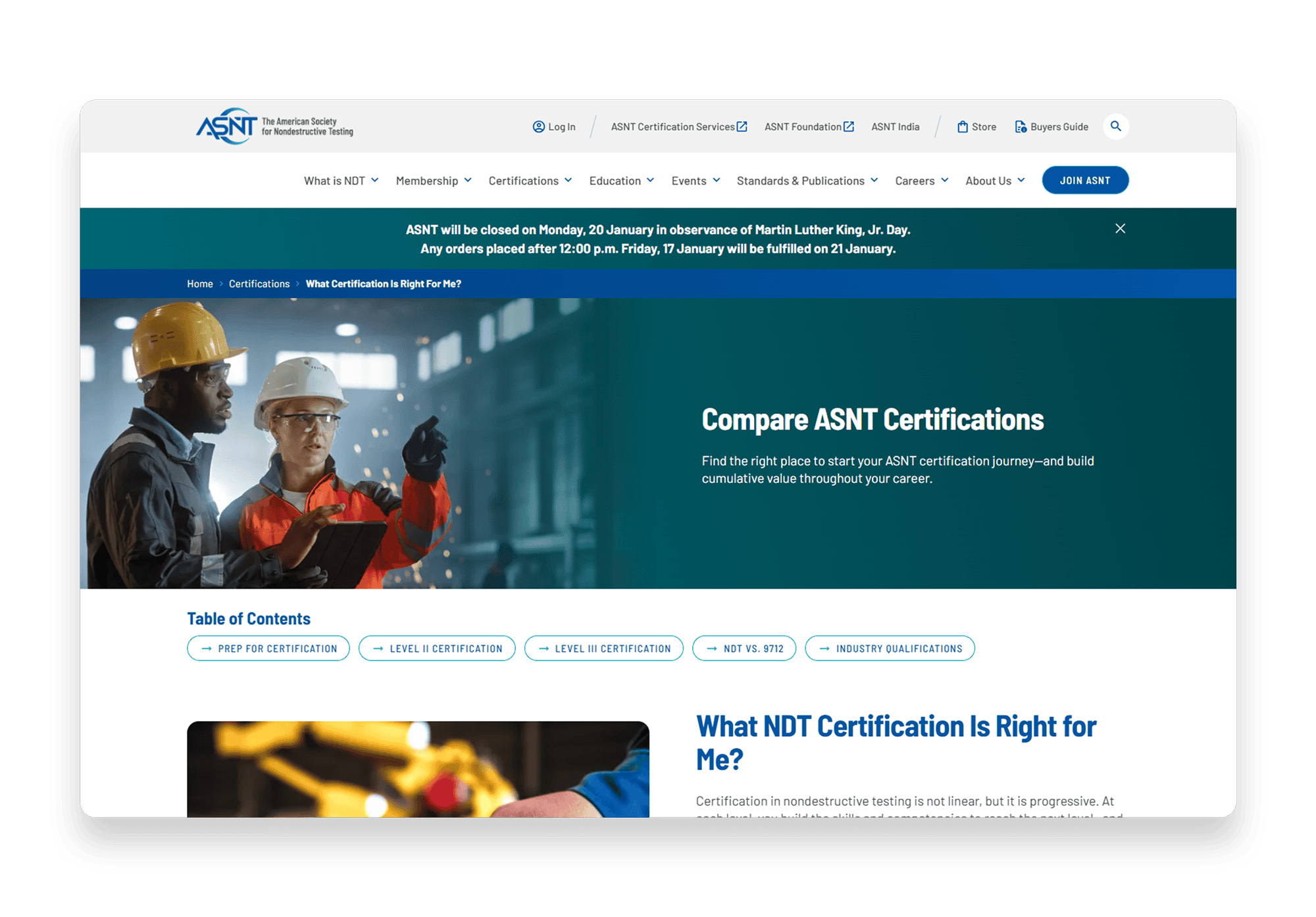Viewport: 1316px width, 917px height.
Task: Open ASNT Certification Services link
Action: [679, 127]
